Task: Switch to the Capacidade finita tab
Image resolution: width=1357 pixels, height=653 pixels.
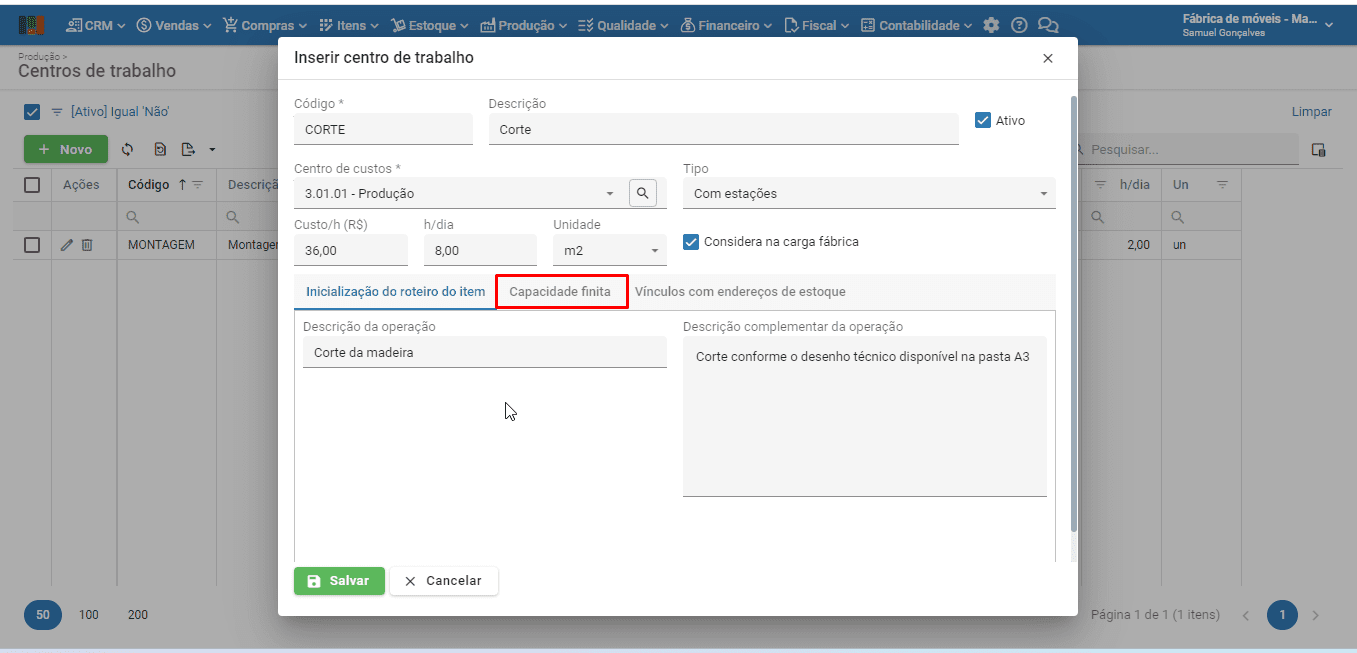Action: pyautogui.click(x=560, y=292)
